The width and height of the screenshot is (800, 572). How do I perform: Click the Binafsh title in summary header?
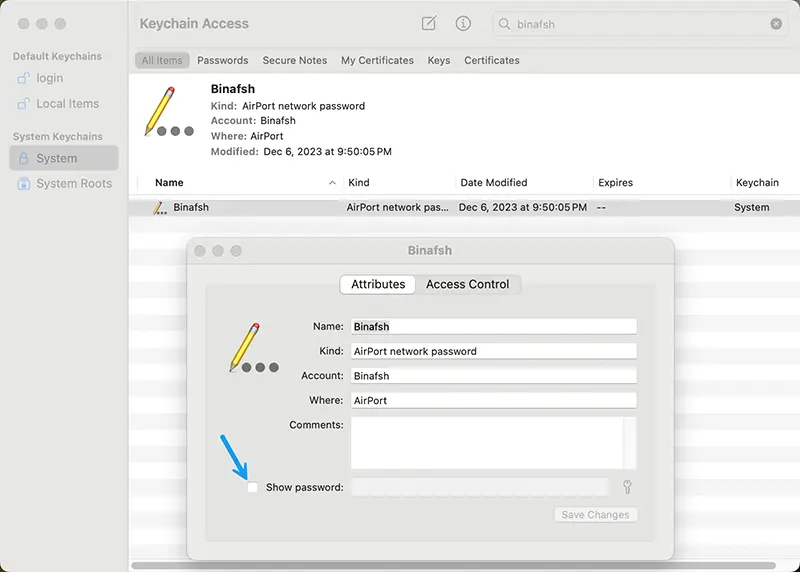[x=233, y=89]
